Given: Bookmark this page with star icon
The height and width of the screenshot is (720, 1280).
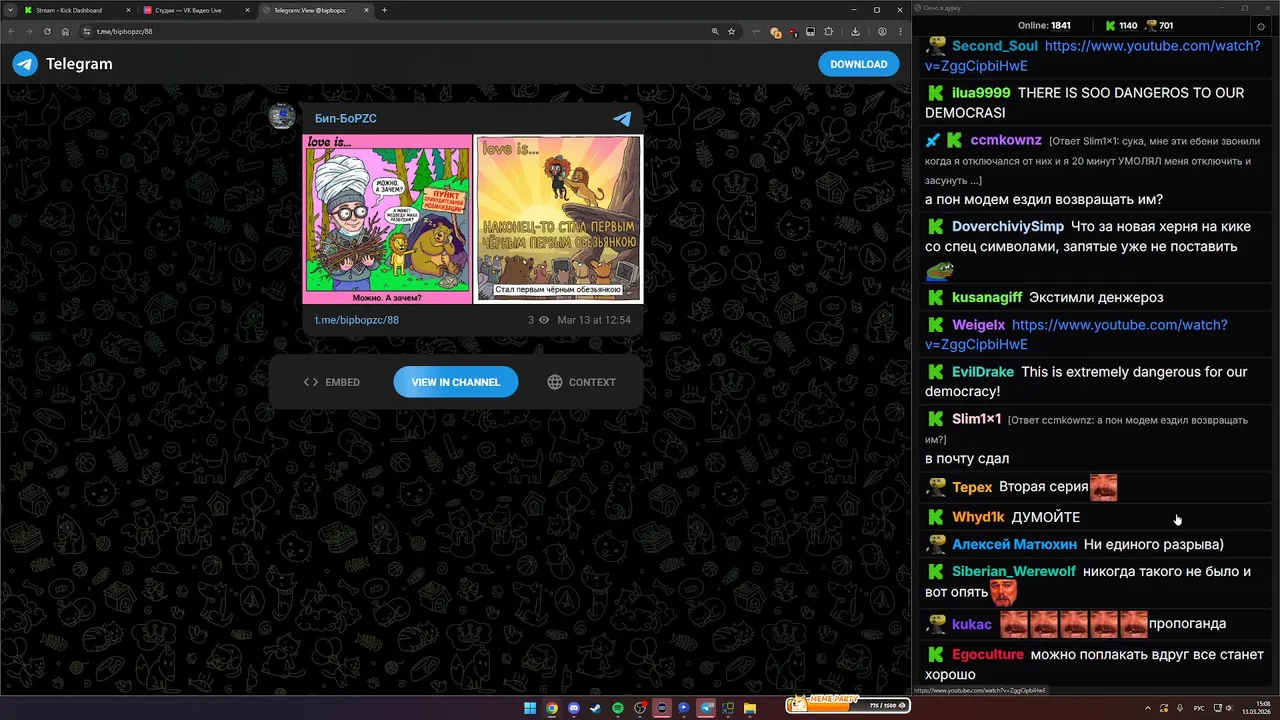Looking at the screenshot, I should pos(731,32).
